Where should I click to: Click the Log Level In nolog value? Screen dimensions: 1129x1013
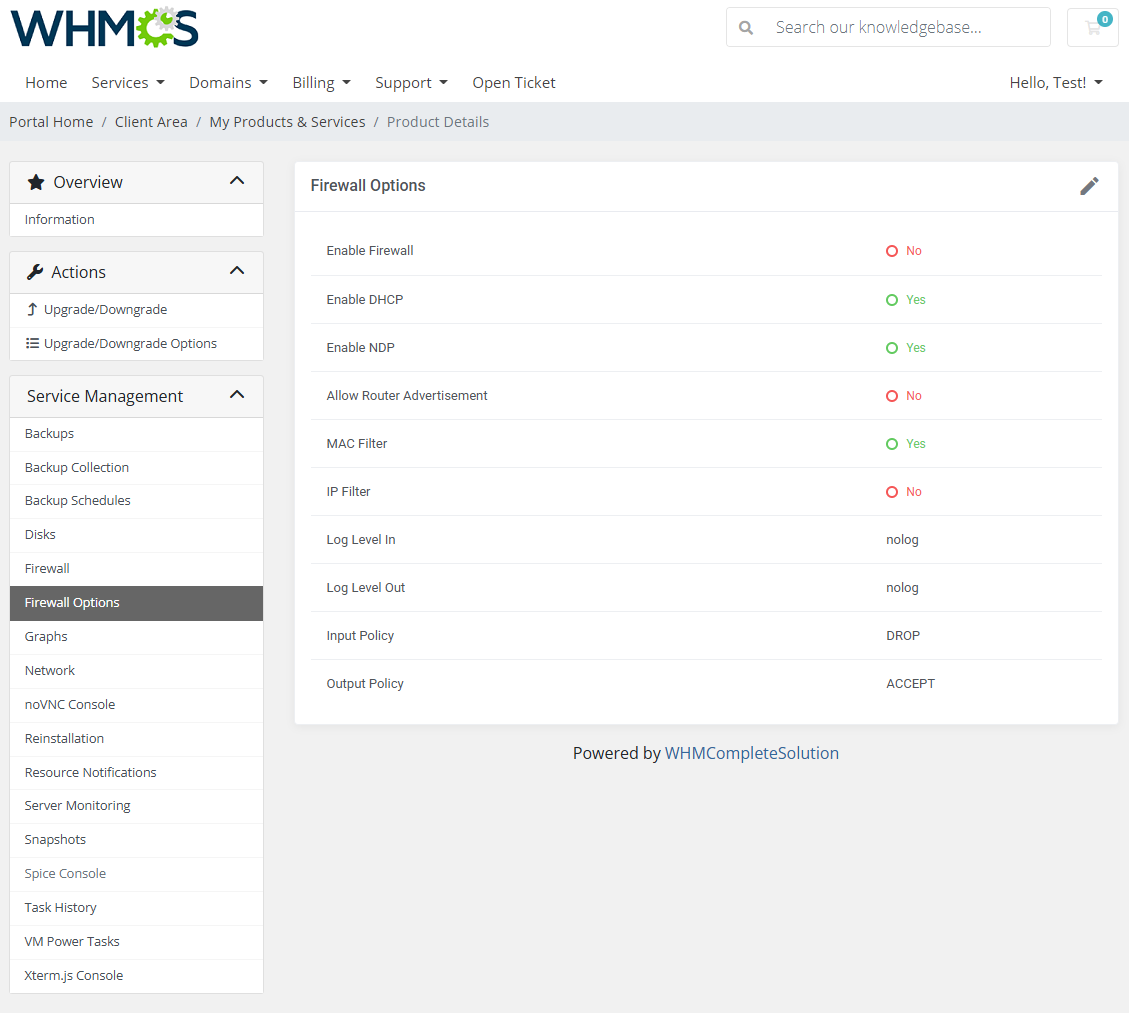tap(902, 540)
